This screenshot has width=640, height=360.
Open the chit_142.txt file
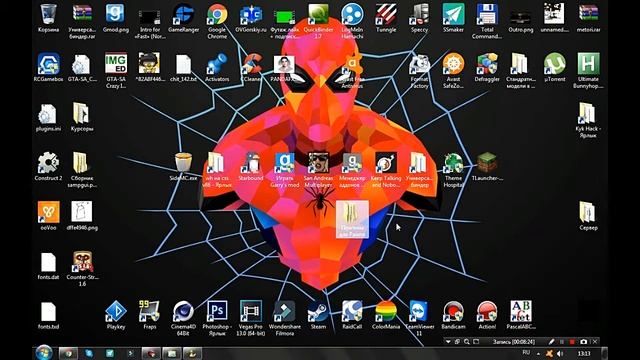pyautogui.click(x=183, y=67)
